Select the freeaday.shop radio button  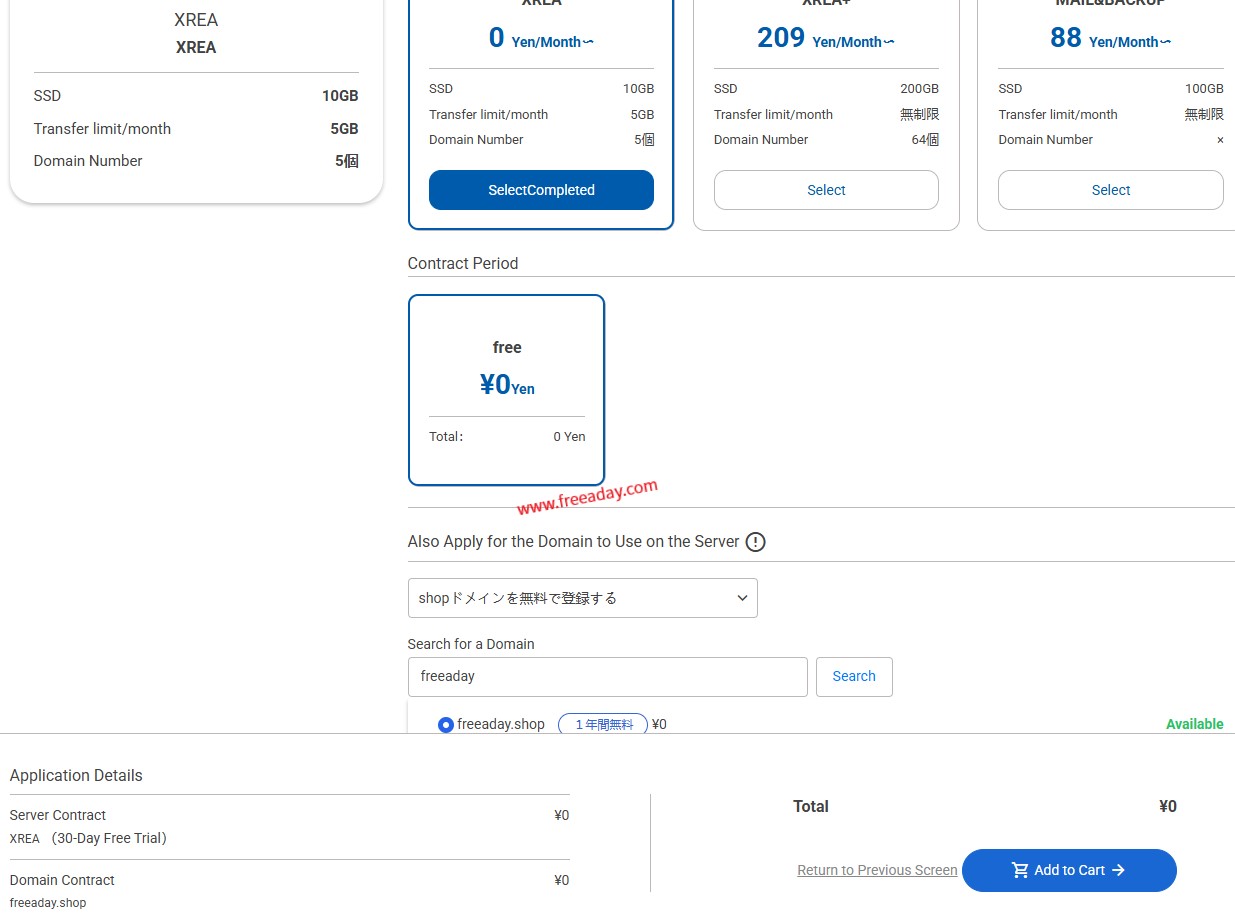pos(445,724)
